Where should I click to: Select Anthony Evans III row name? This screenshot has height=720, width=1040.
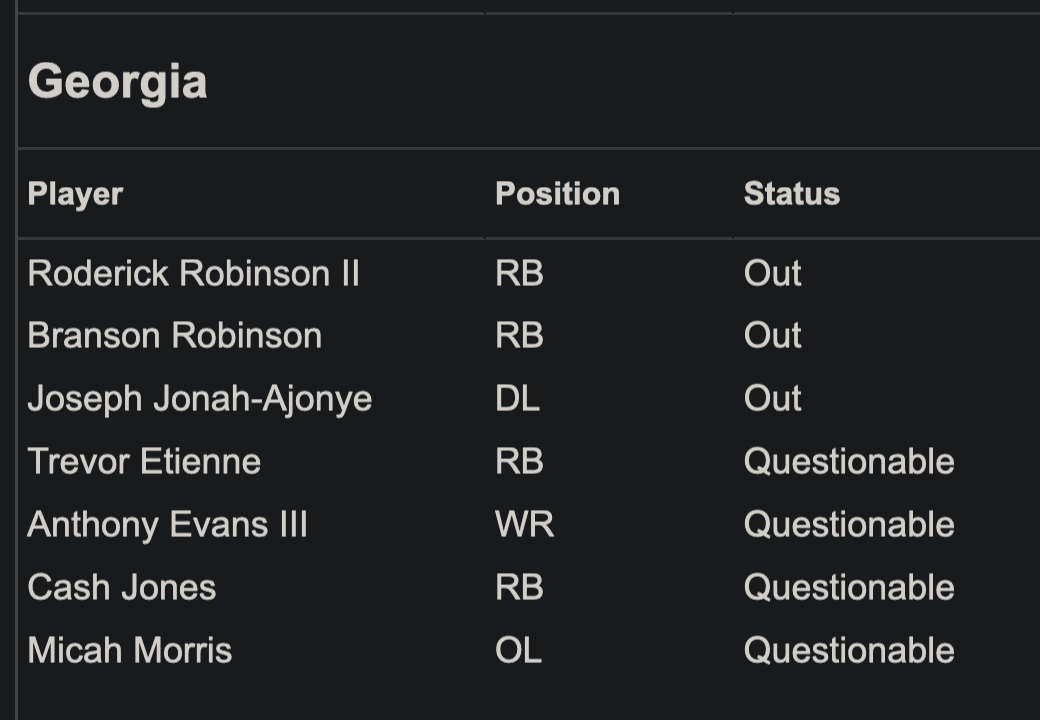coord(167,524)
